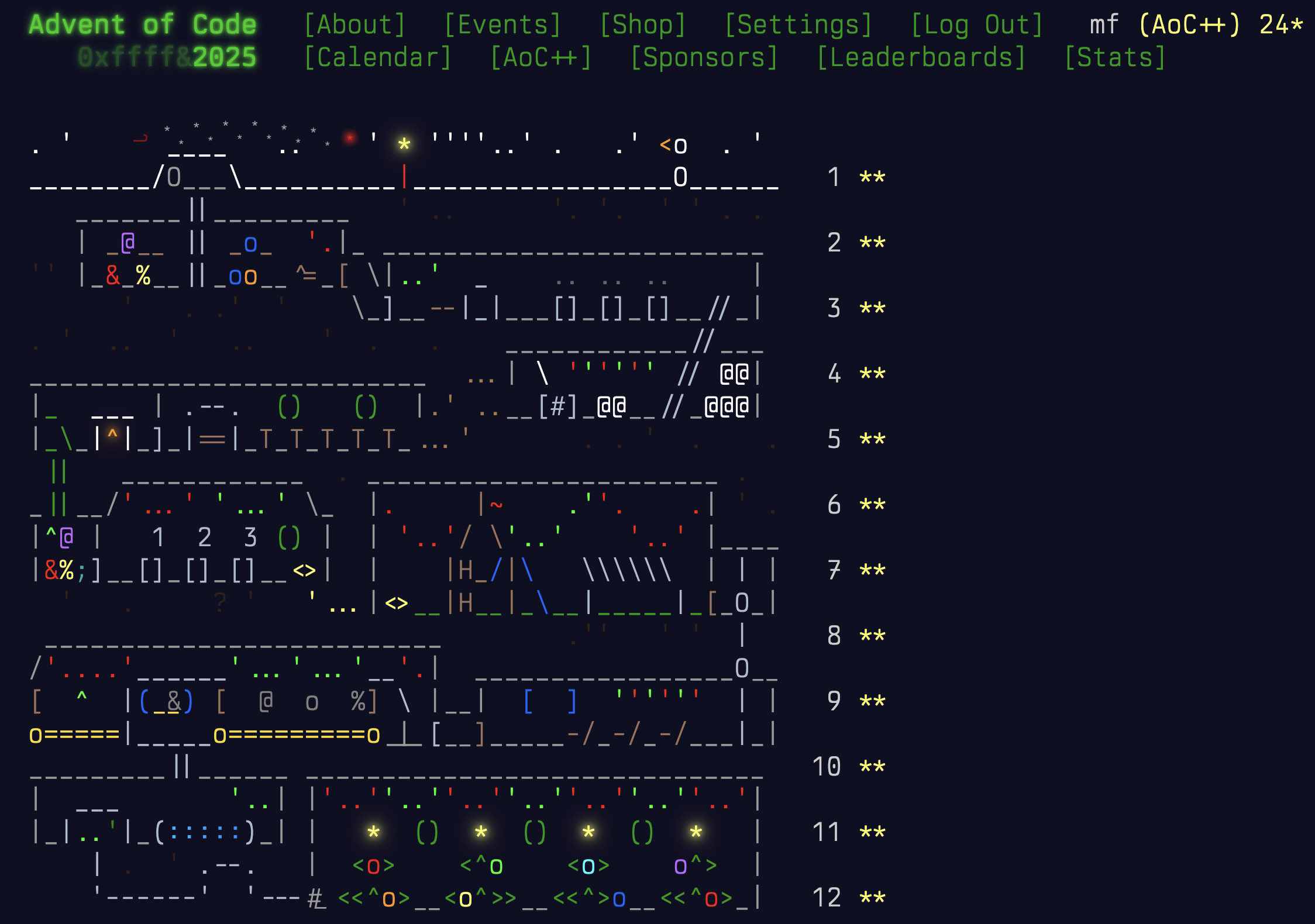Click the 24* star count
1315x924 pixels.
click(x=1281, y=25)
